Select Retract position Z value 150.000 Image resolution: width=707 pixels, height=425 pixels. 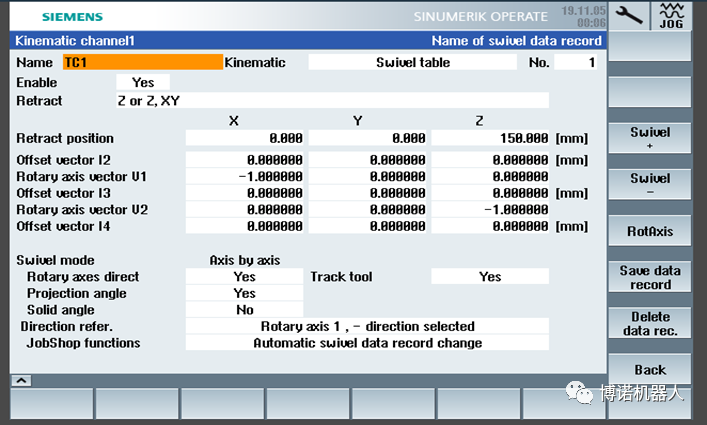tap(490, 138)
